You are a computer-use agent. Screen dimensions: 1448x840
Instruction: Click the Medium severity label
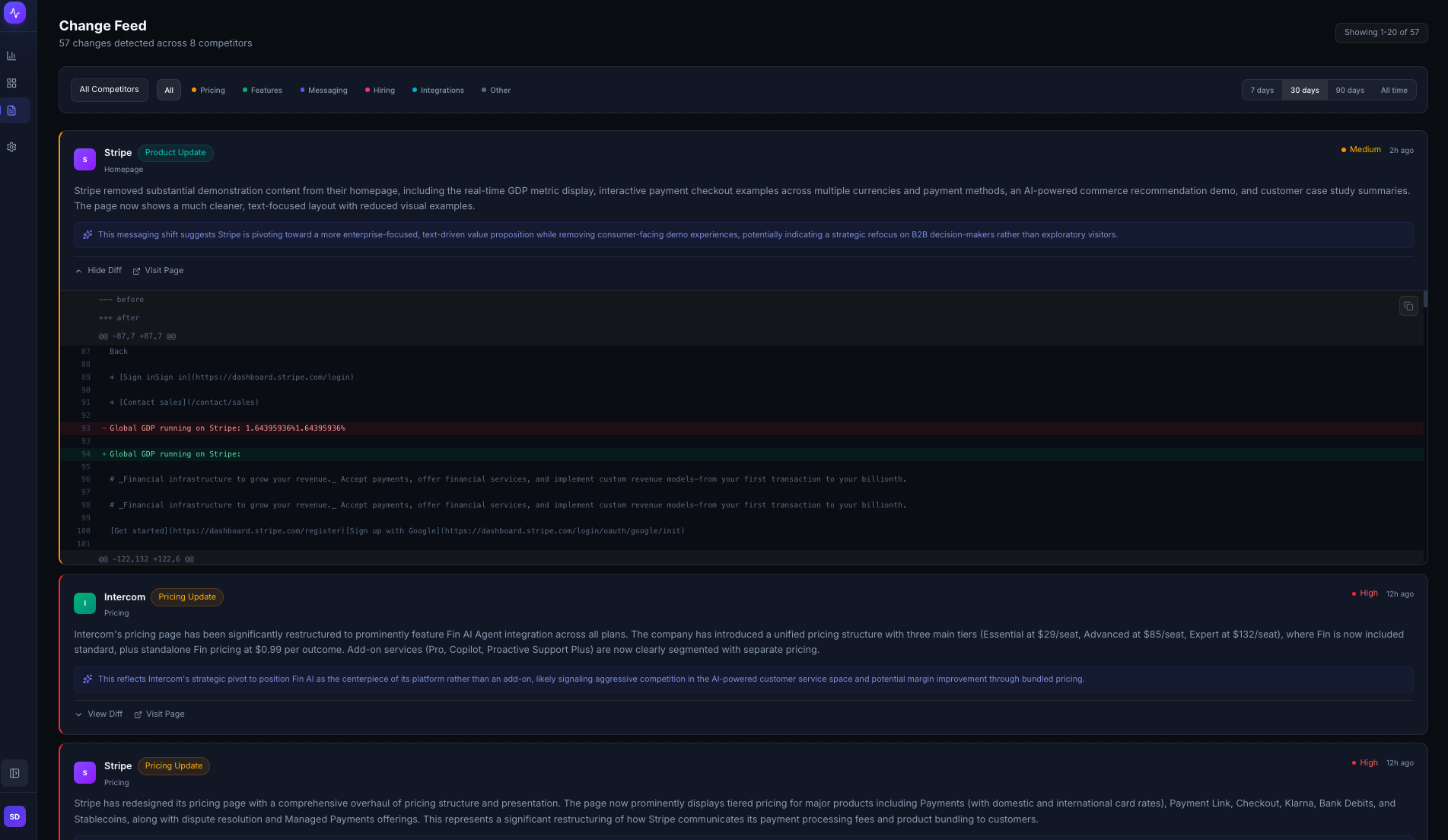pyautogui.click(x=1360, y=149)
